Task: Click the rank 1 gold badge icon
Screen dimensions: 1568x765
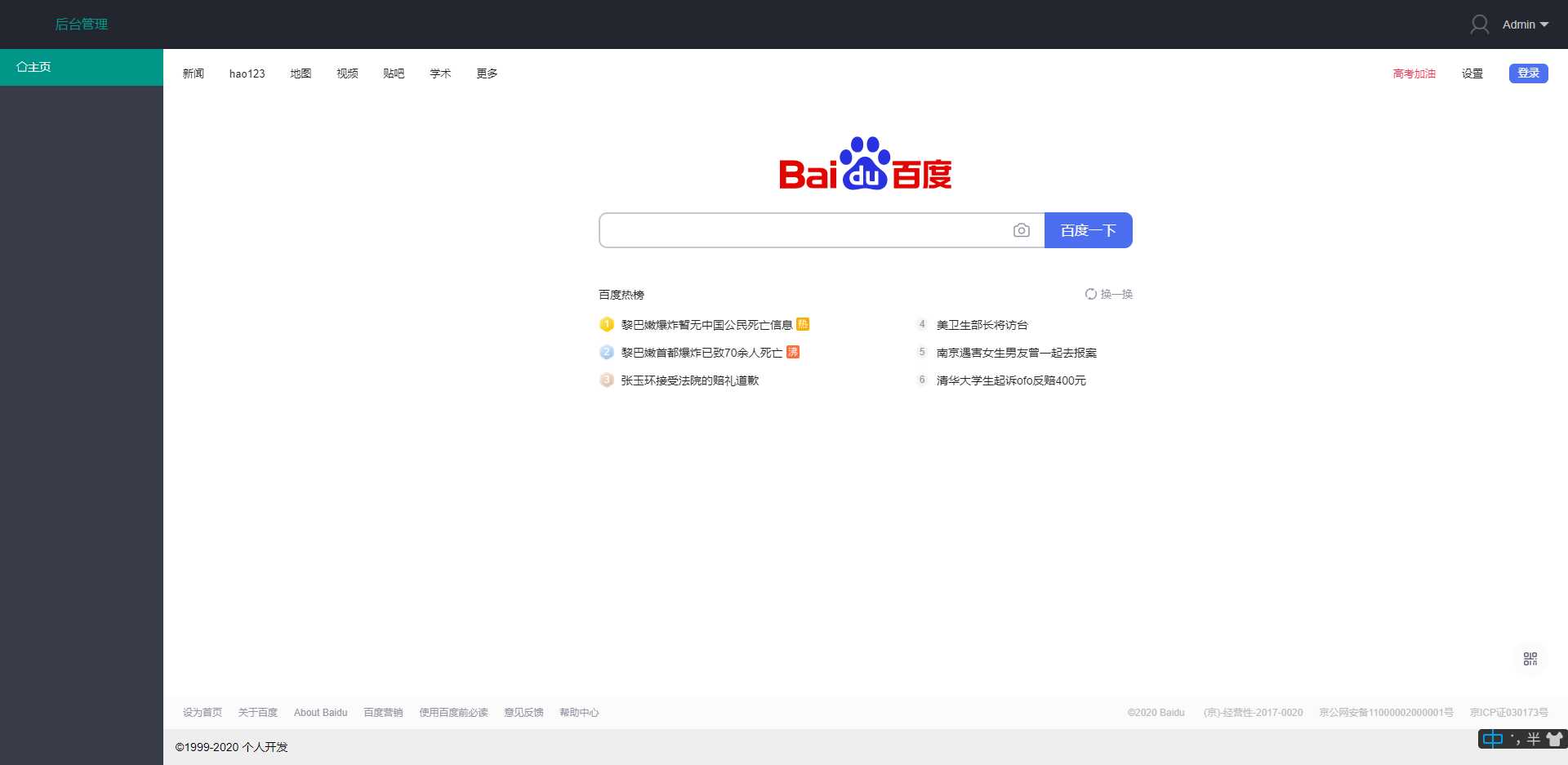Action: click(607, 325)
